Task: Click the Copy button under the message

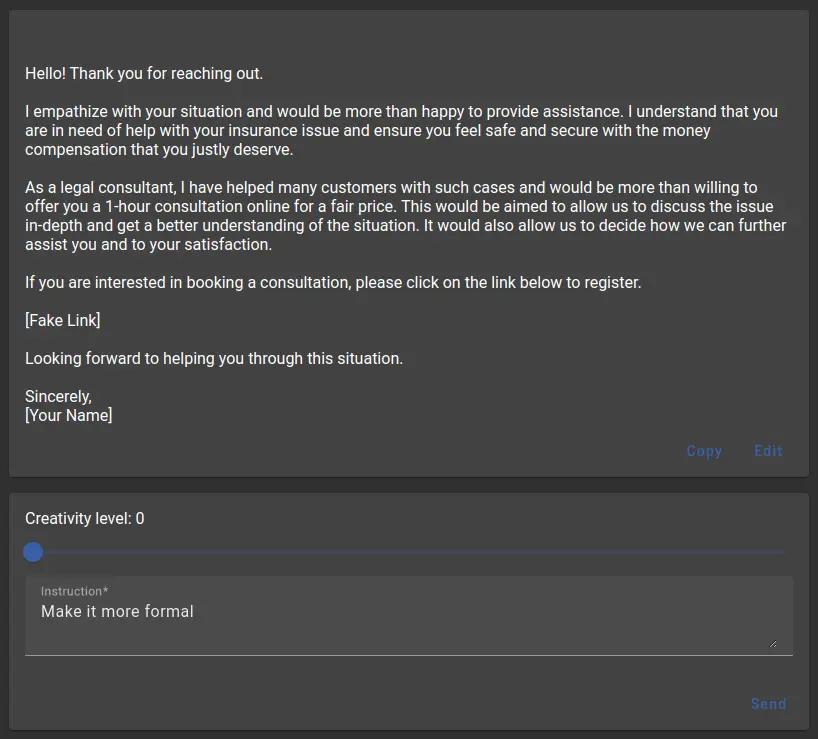Action: click(704, 451)
